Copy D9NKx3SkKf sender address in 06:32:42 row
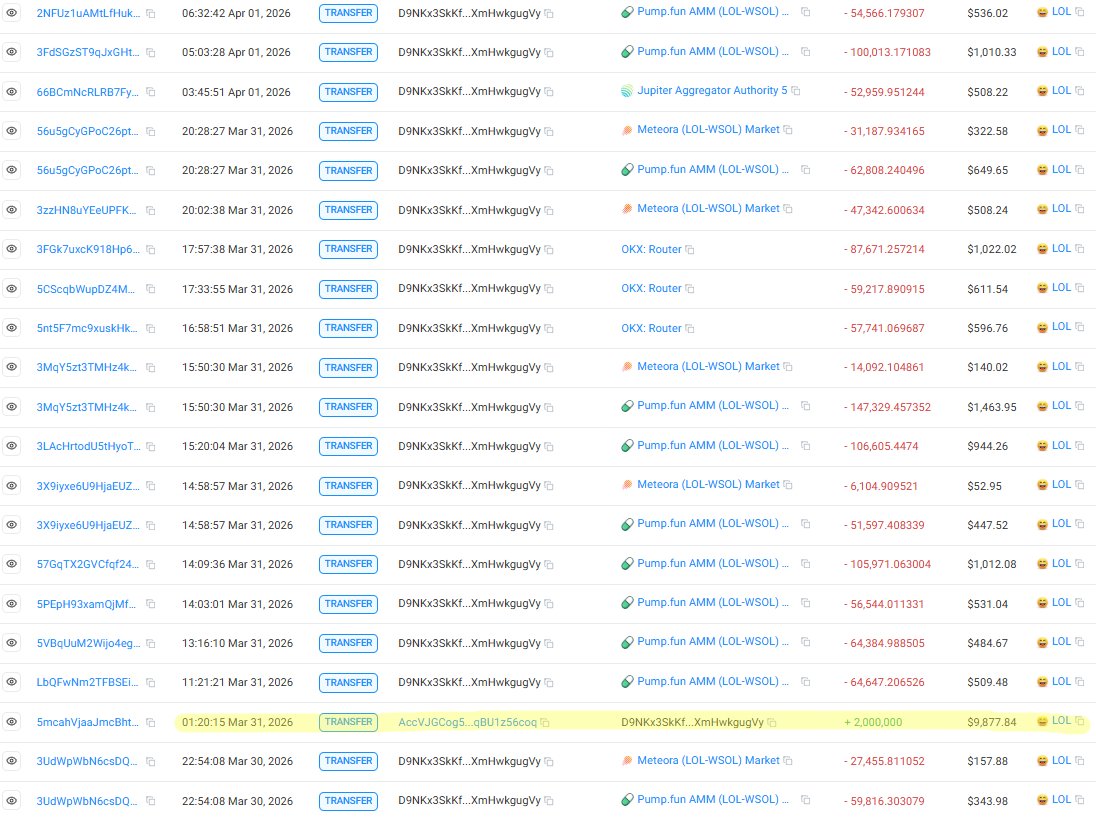 (549, 13)
